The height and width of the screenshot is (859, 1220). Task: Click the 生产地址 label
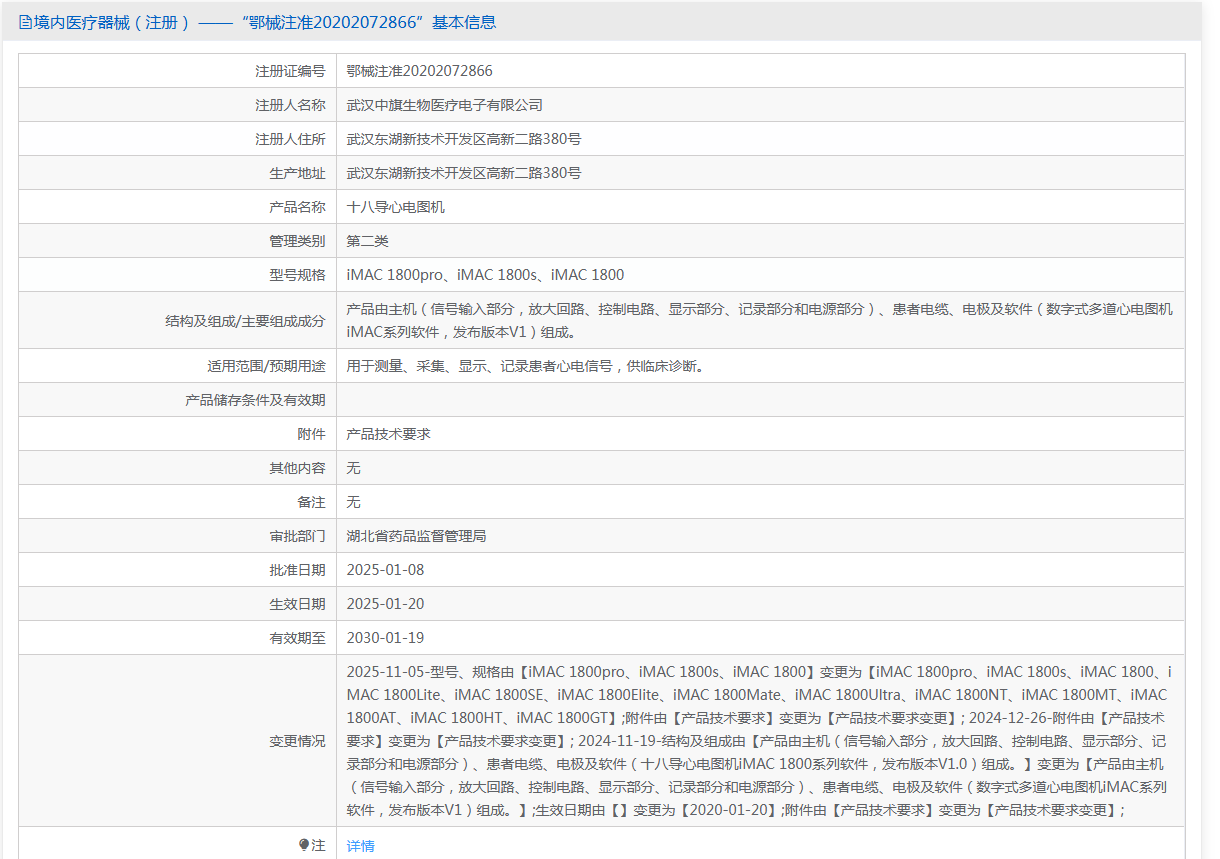297,173
